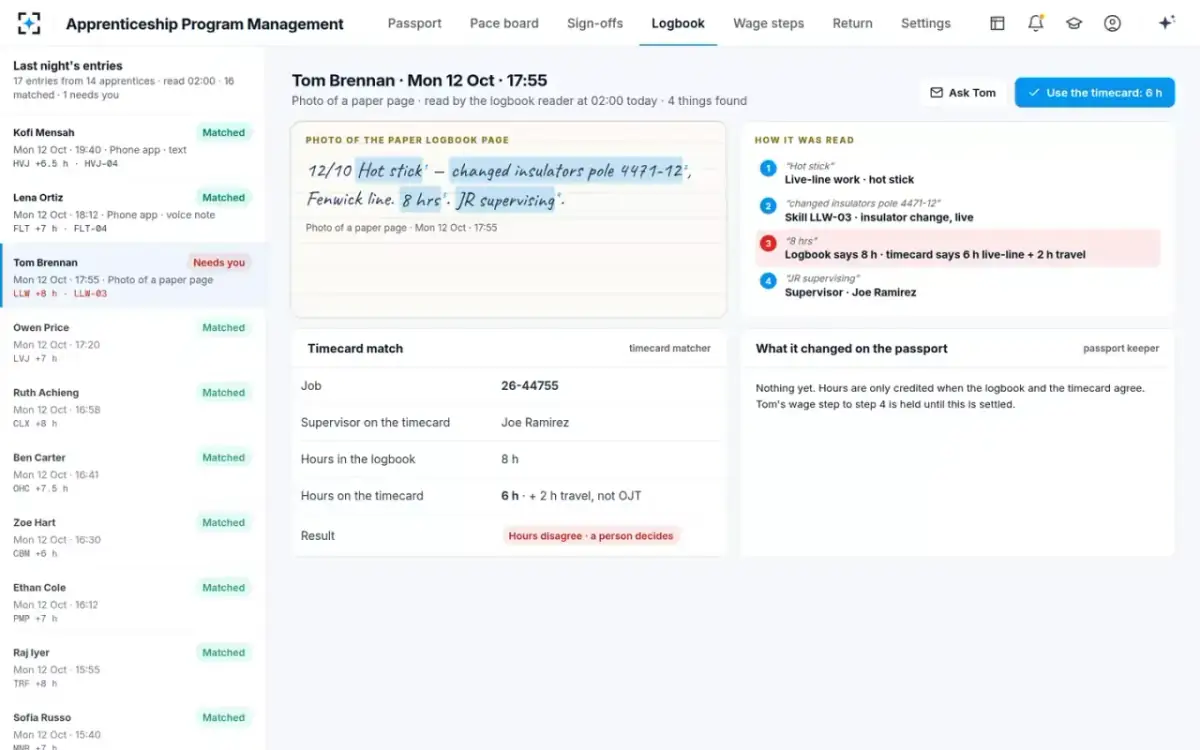Select the JR supervising reading item
Image resolution: width=1200 pixels, height=750 pixels.
[x=958, y=286]
